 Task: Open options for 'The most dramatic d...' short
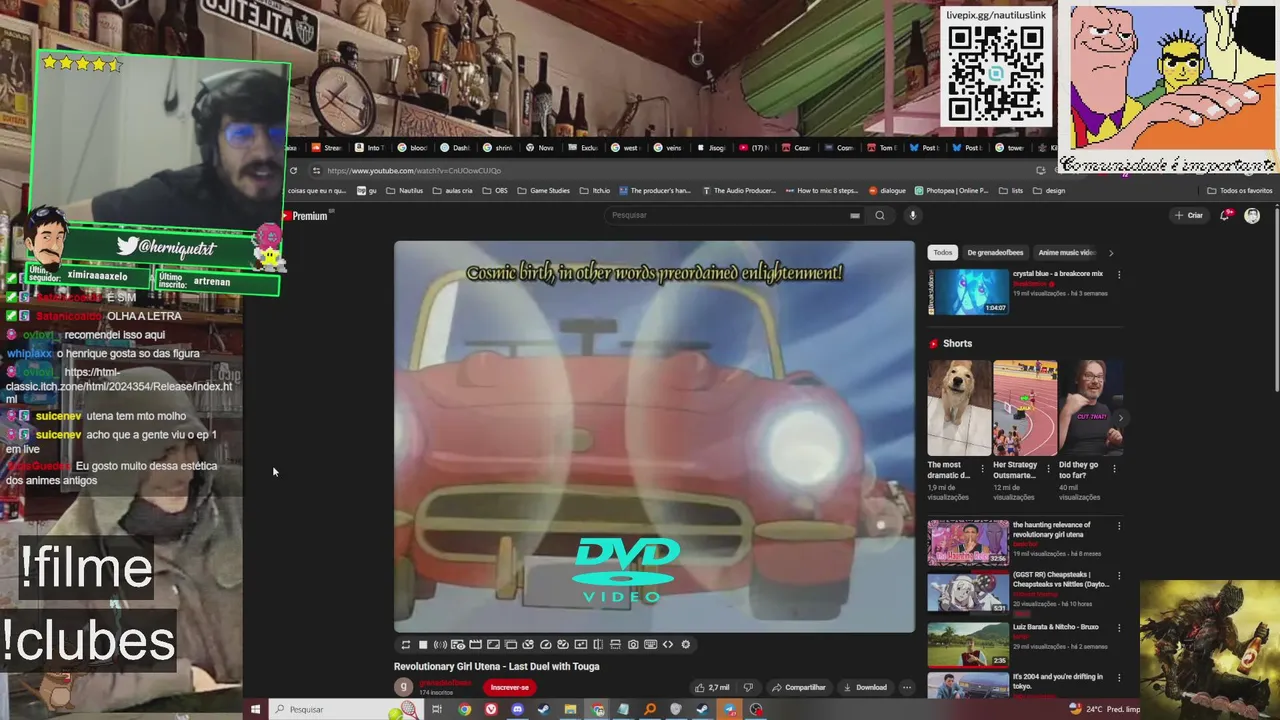pyautogui.click(x=982, y=468)
